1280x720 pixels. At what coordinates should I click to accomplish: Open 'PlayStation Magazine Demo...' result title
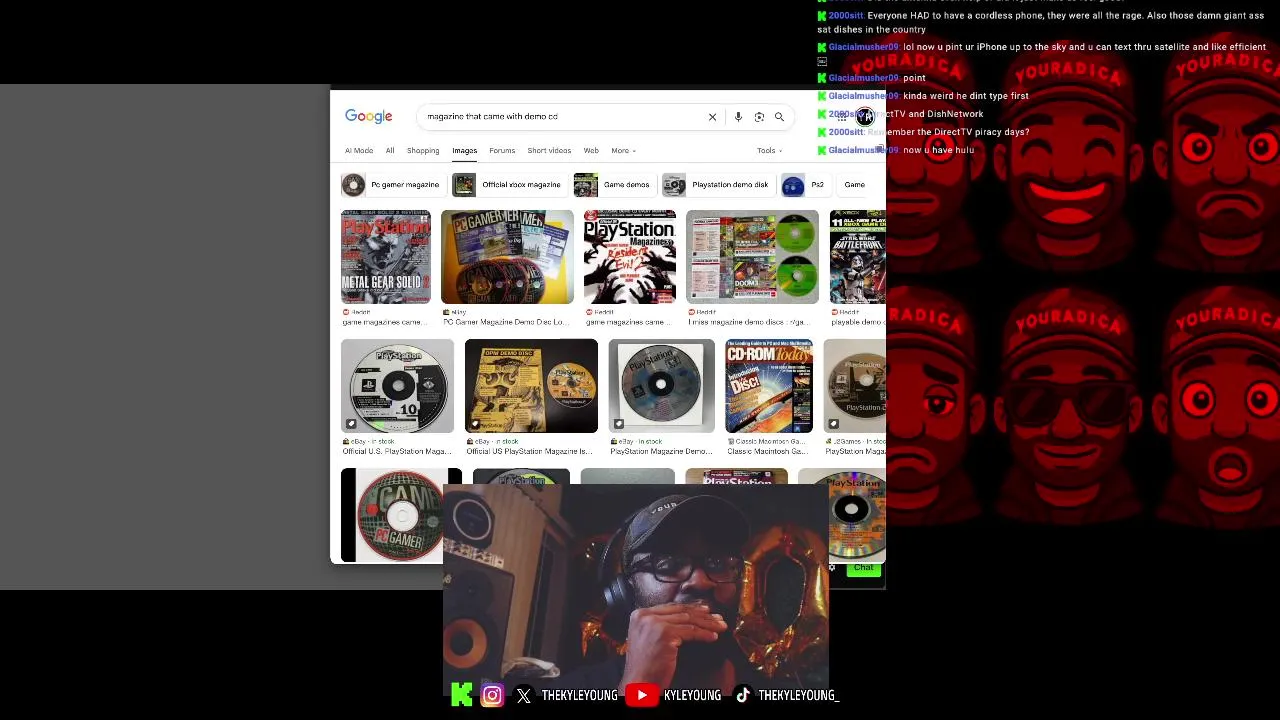click(x=661, y=451)
